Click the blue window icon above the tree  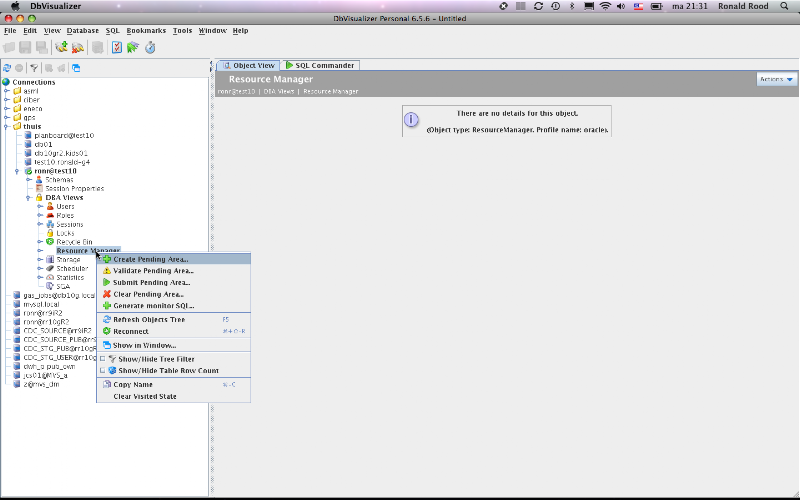point(76,68)
